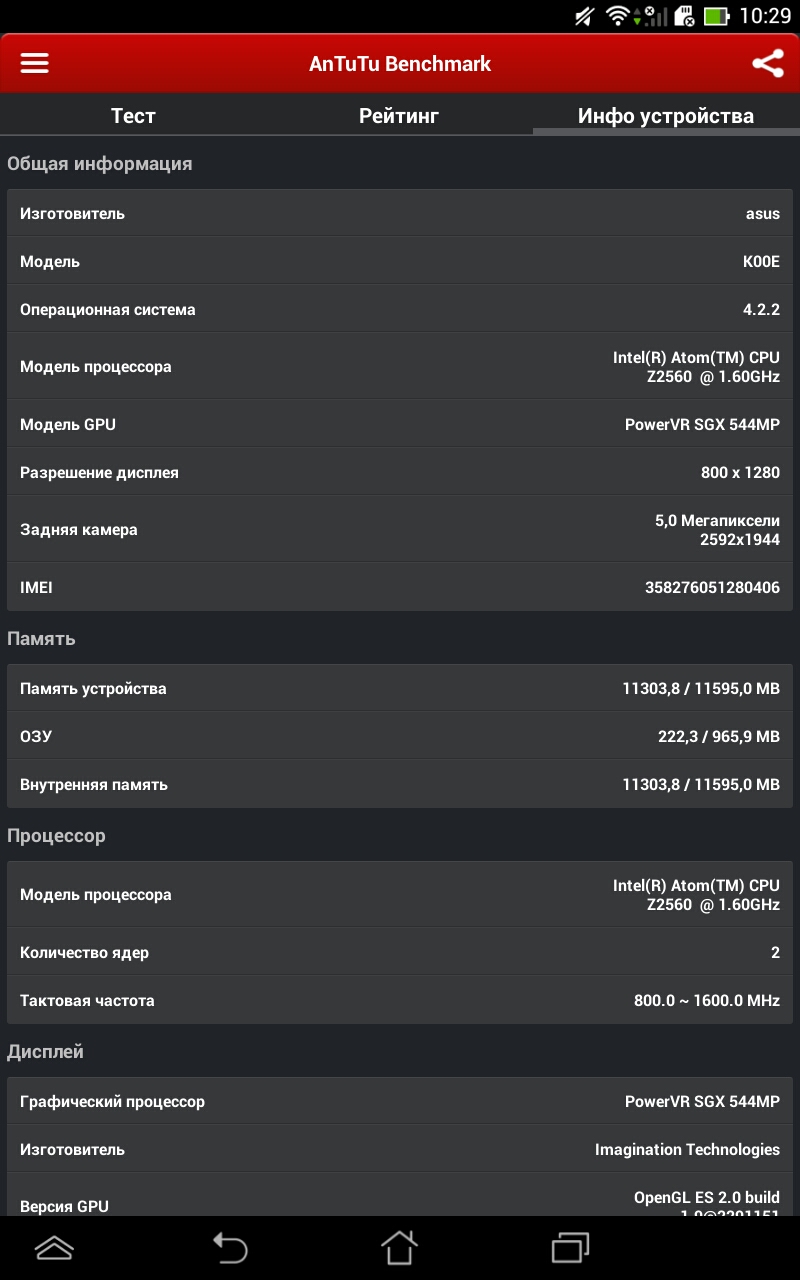This screenshot has height=1280, width=800.
Task: Tap the Задняя камера row
Action: point(400,529)
